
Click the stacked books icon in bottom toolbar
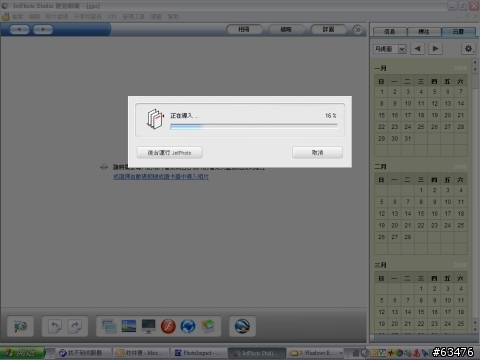coord(208,326)
